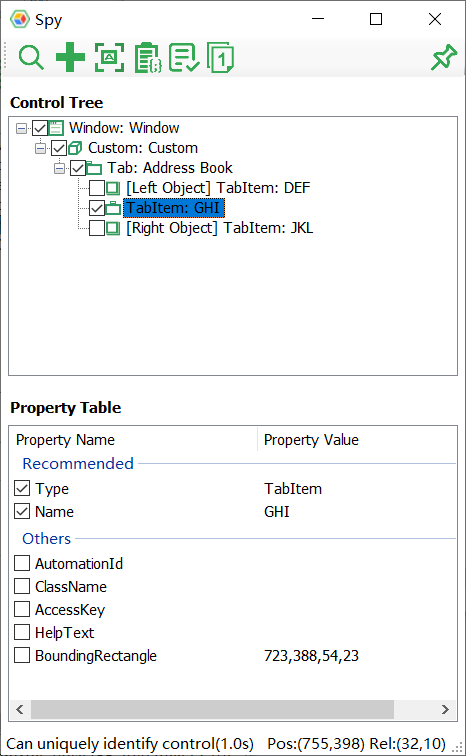This screenshot has width=466, height=756.
Task: Click the green plus add icon
Action: [70, 57]
